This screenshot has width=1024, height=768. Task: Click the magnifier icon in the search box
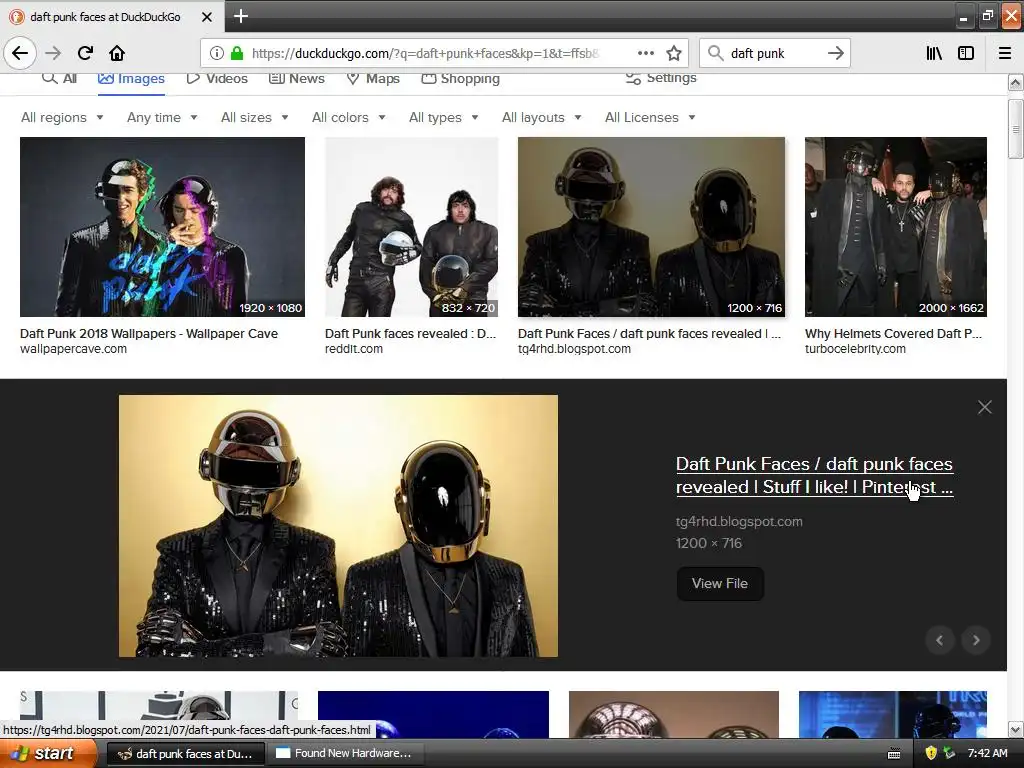tap(716, 53)
